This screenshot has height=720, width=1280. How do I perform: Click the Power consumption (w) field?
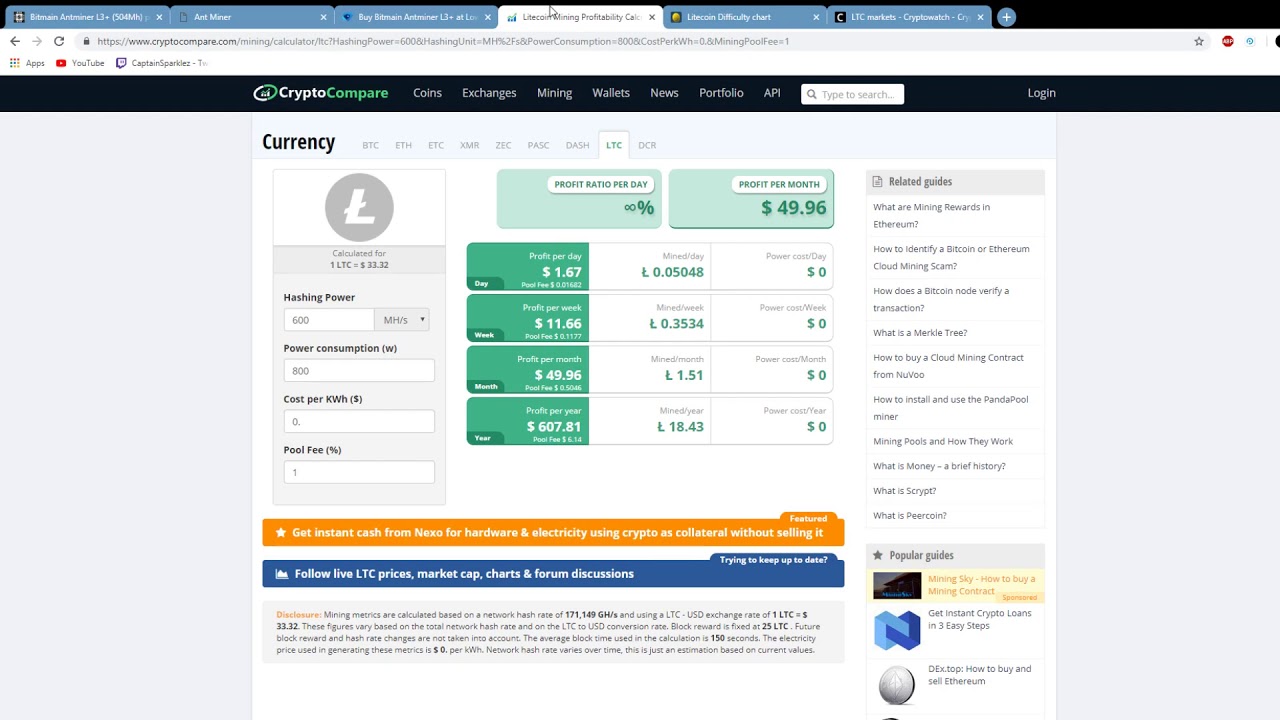(359, 370)
